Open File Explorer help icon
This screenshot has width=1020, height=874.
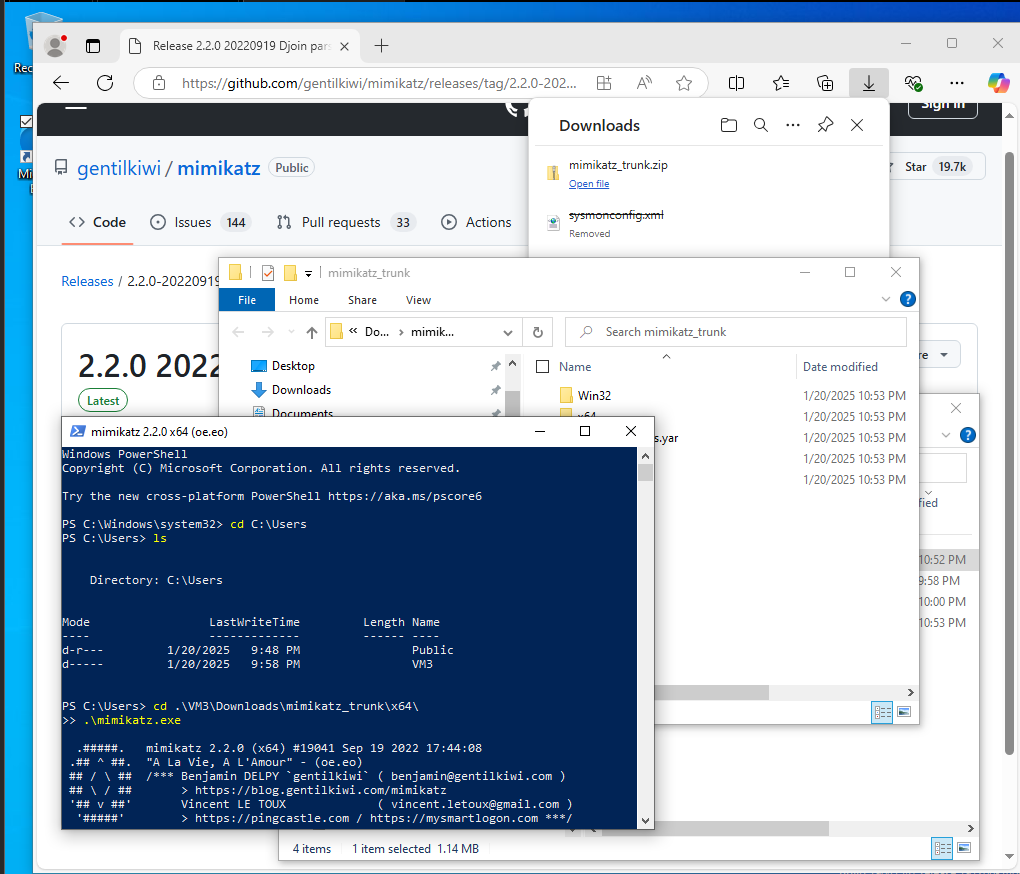click(x=907, y=299)
